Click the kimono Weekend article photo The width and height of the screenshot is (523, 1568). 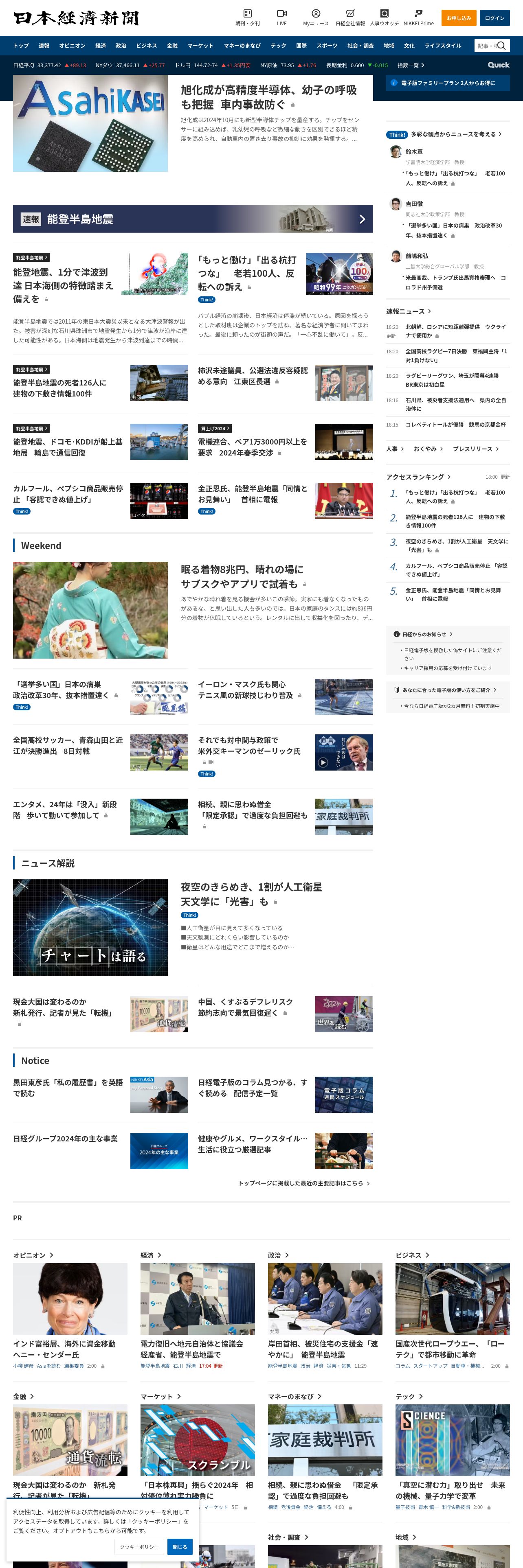pyautogui.click(x=90, y=610)
